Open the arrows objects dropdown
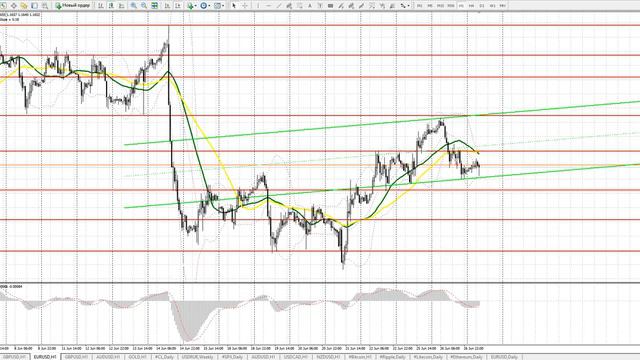 [405, 6]
